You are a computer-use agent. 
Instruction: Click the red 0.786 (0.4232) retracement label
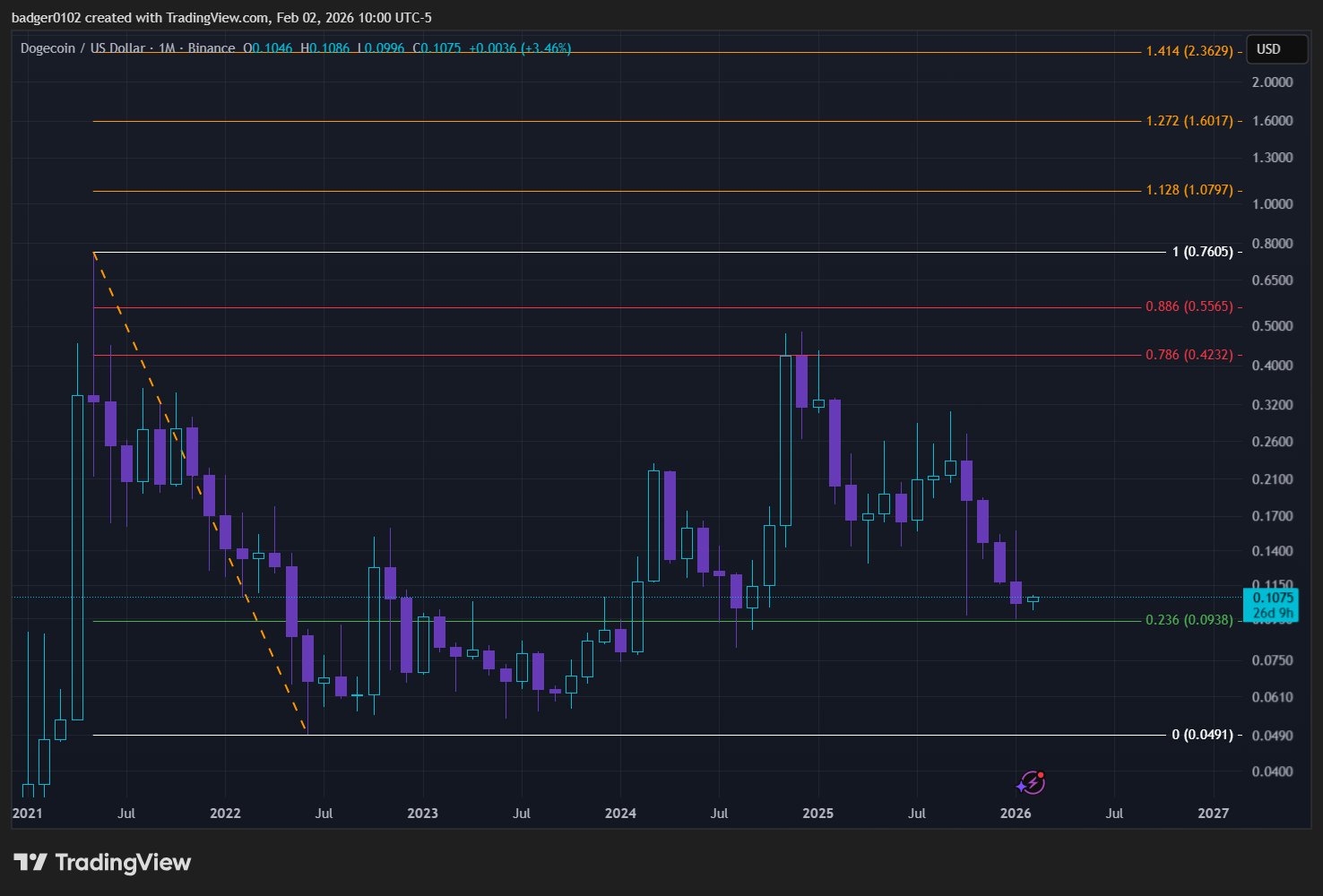coord(1189,355)
